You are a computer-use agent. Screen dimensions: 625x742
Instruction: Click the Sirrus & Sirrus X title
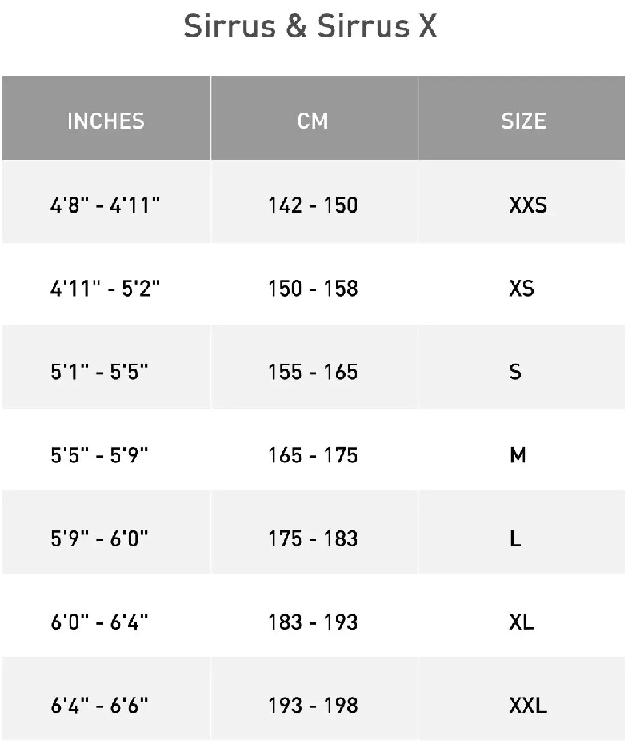[310, 26]
